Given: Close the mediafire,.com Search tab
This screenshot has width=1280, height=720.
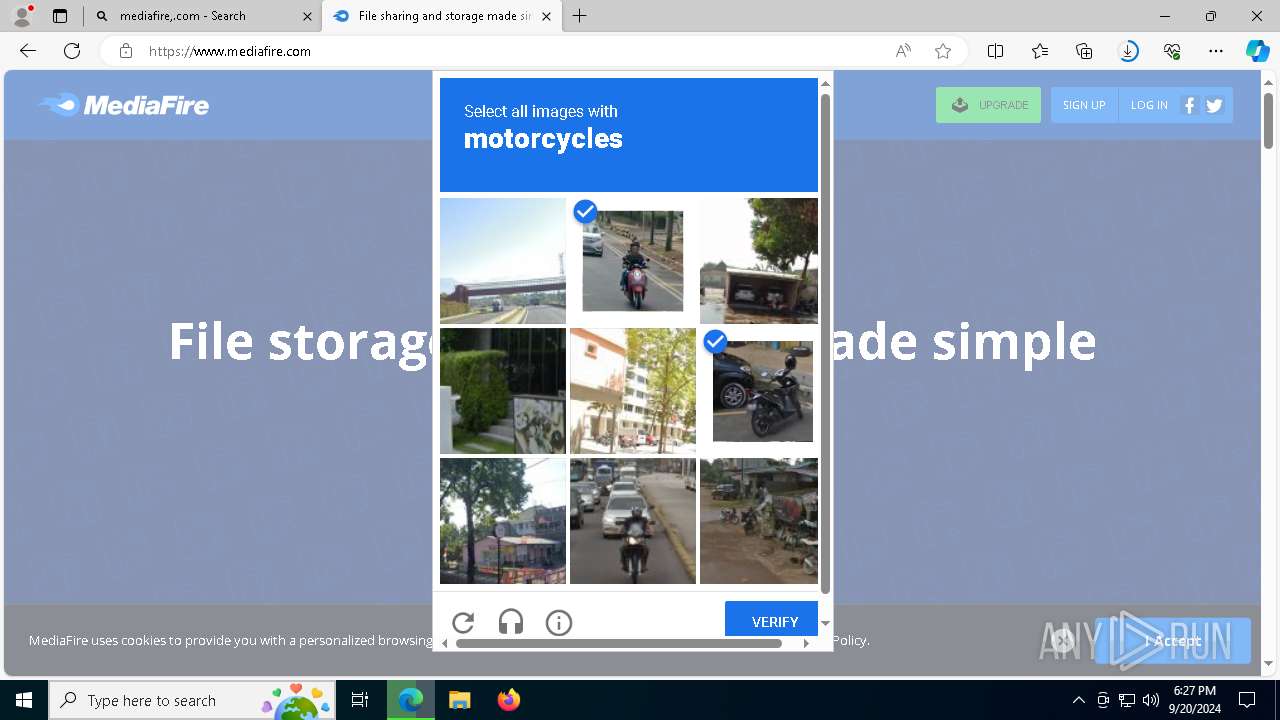Looking at the screenshot, I should pos(307,16).
